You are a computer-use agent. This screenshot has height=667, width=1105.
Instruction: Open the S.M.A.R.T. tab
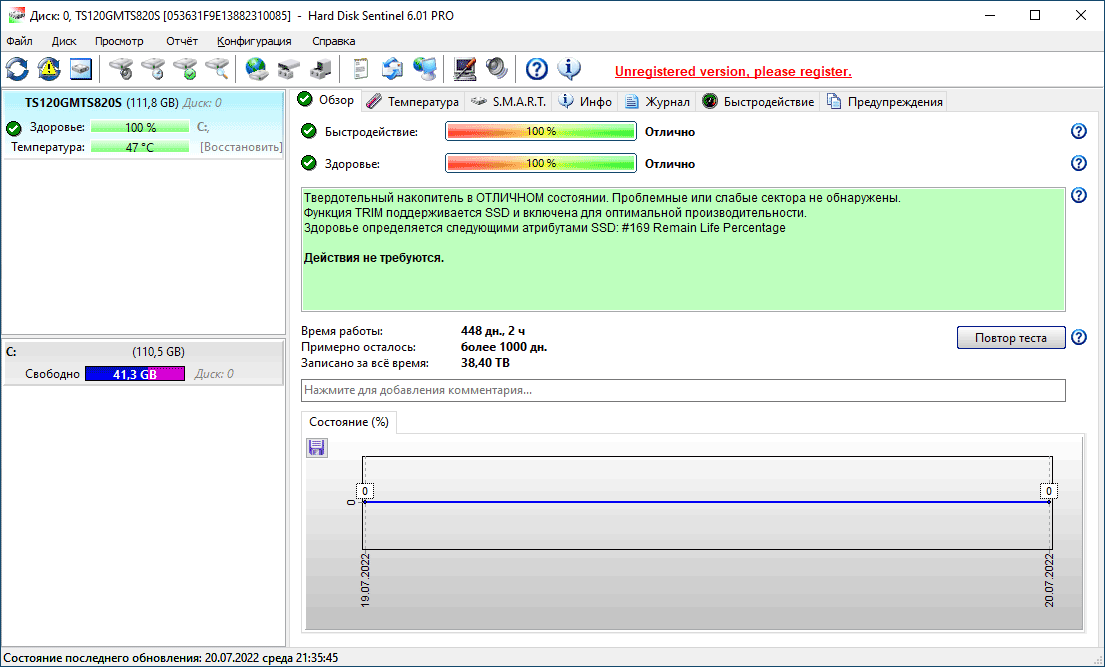(508, 102)
